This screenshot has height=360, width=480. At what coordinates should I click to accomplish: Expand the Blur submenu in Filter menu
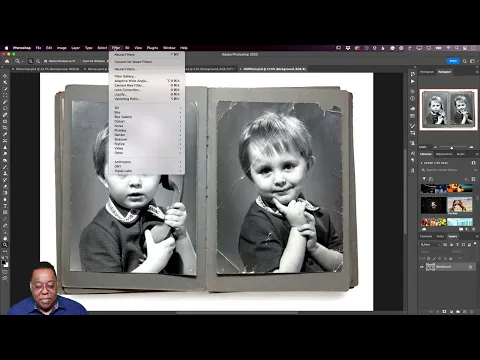click(148, 113)
